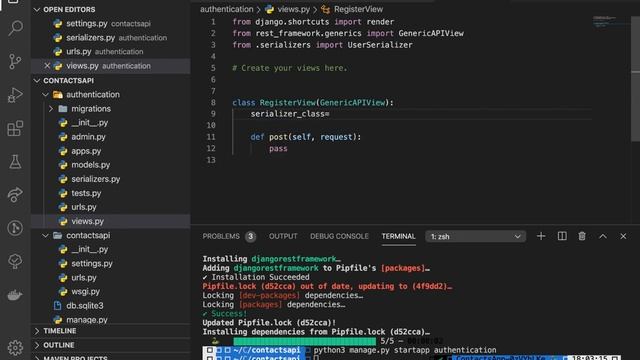Screen dimensions: 640x360
Task: Open settings.py under contactsapi folder
Action: [110, 264]
